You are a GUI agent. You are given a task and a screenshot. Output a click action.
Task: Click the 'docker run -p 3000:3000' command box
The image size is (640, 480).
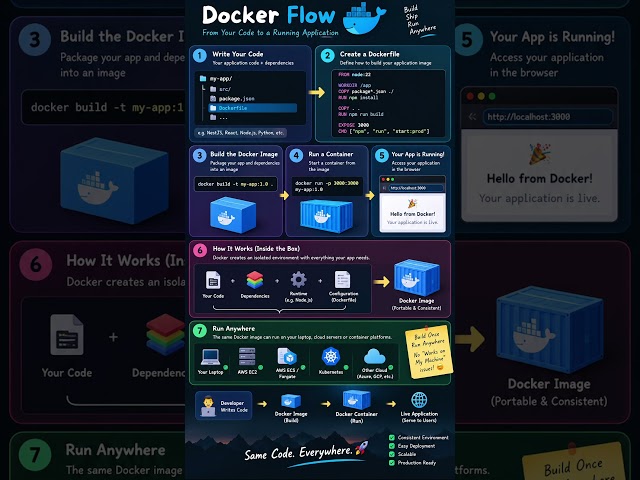click(x=327, y=186)
